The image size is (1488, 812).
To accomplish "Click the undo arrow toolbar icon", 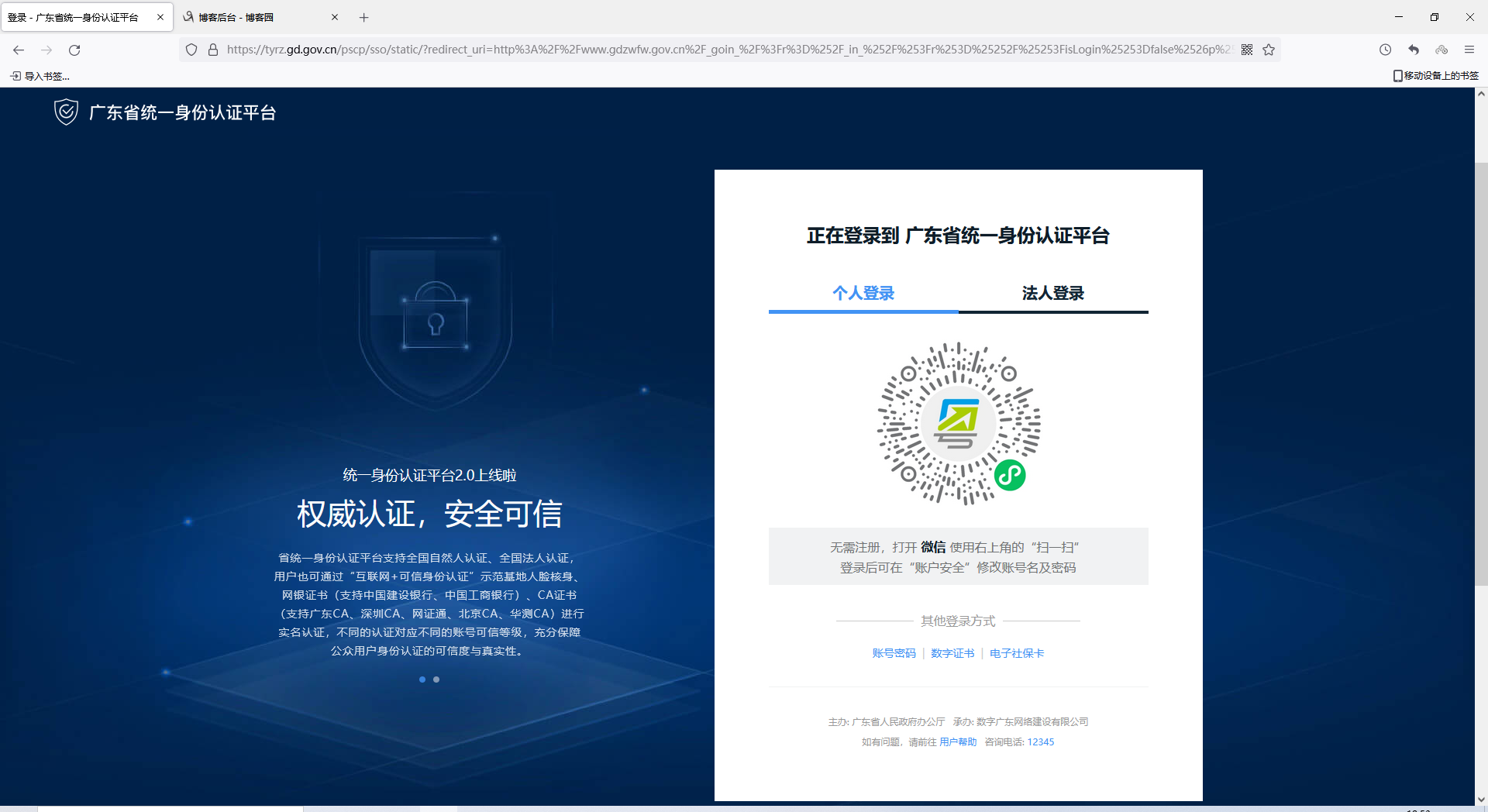I will [1414, 50].
